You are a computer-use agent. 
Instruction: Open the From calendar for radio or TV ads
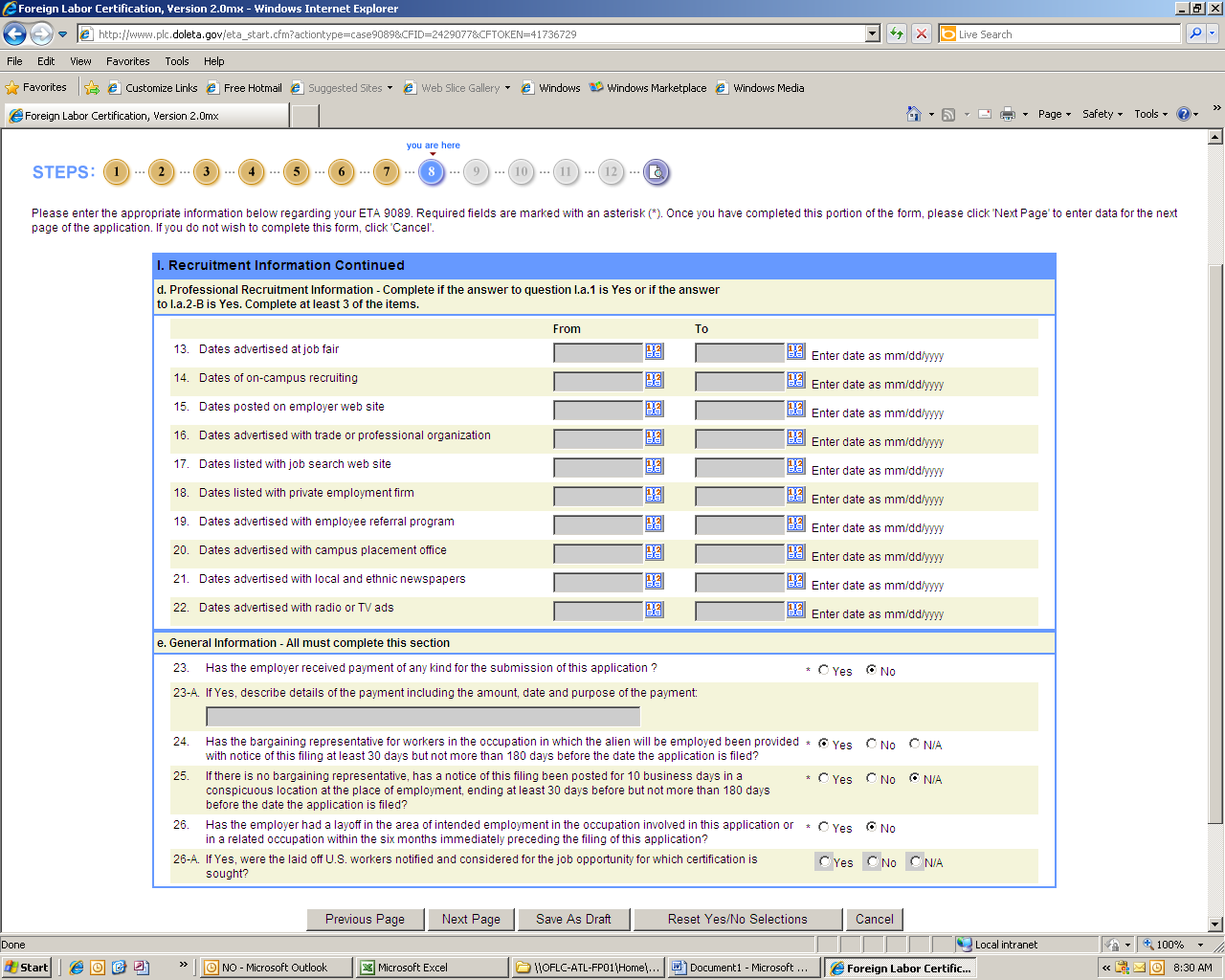click(655, 610)
